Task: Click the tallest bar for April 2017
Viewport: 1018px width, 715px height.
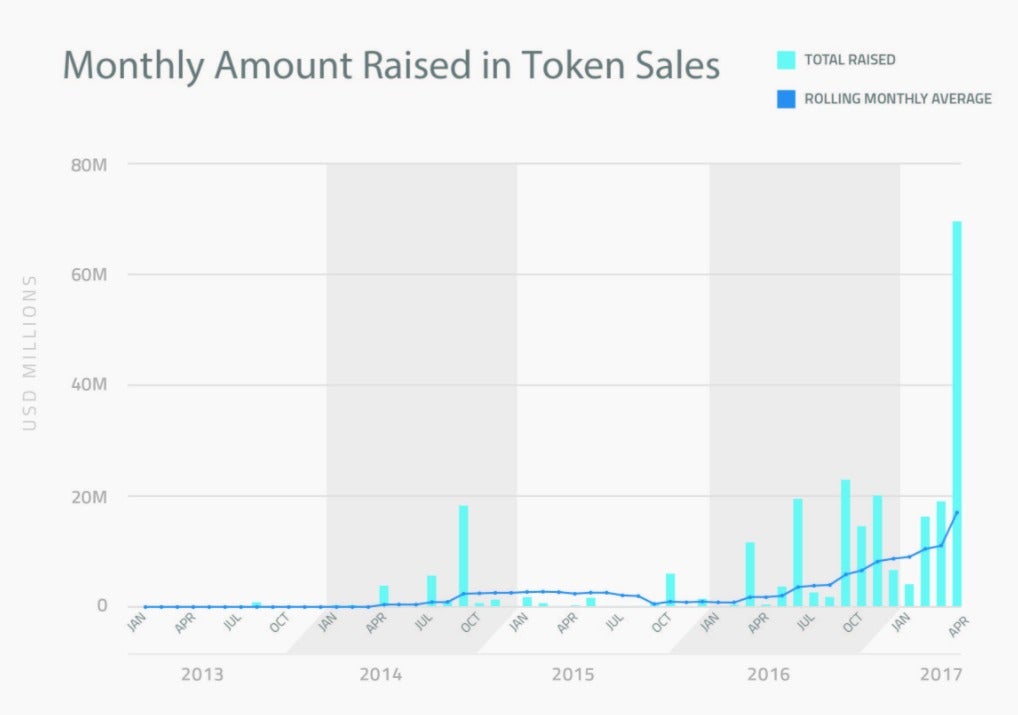Action: coord(956,414)
